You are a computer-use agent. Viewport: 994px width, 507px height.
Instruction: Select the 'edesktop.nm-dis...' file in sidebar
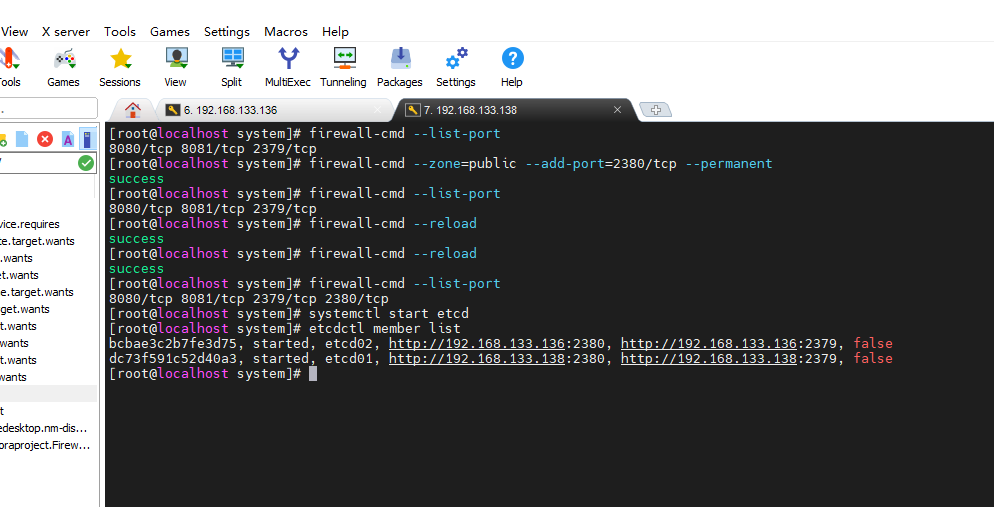click(x=44, y=428)
